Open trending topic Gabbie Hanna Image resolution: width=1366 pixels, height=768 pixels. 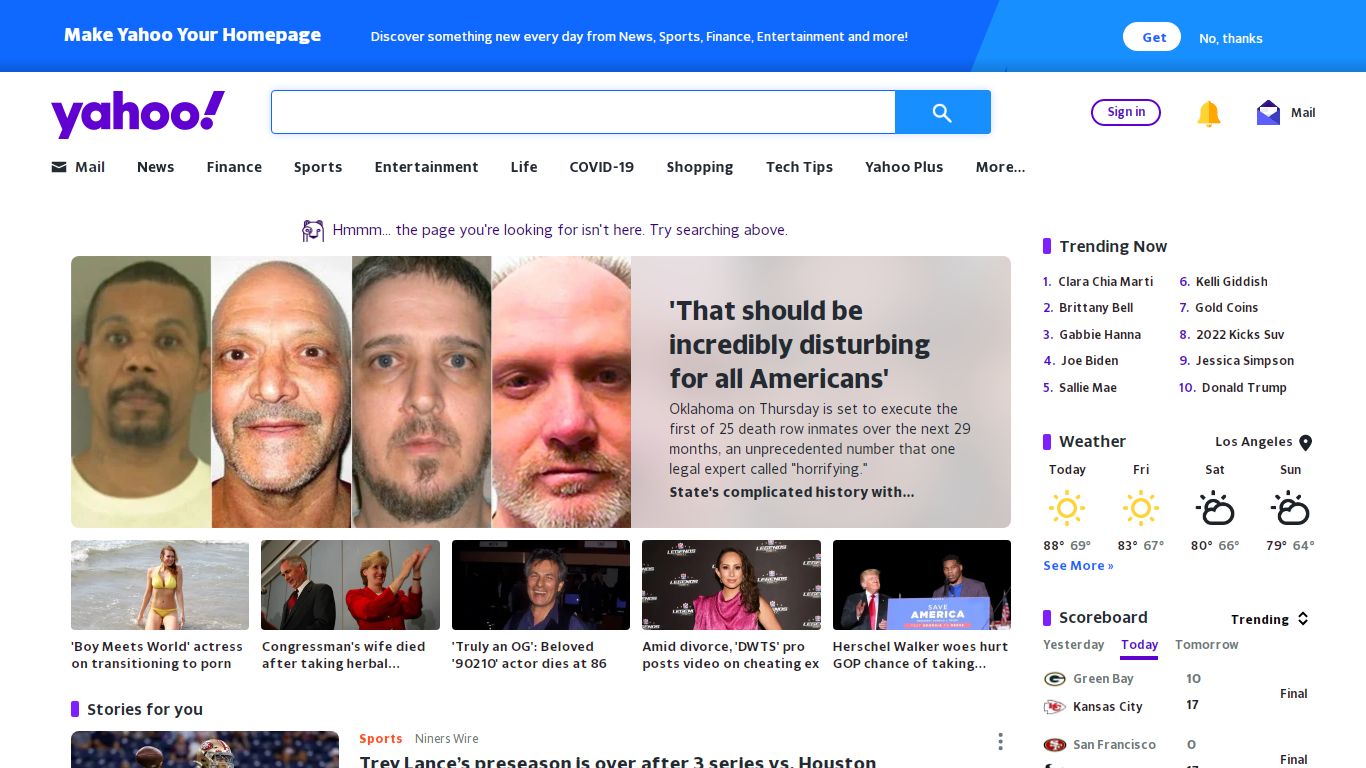pos(1100,335)
